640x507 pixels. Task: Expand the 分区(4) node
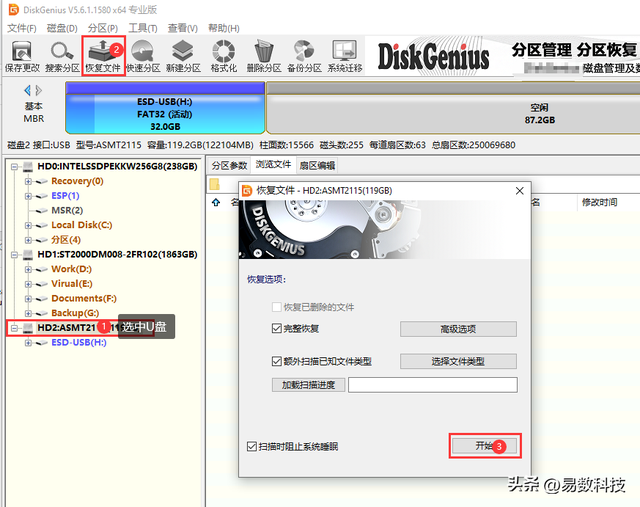click(28, 240)
